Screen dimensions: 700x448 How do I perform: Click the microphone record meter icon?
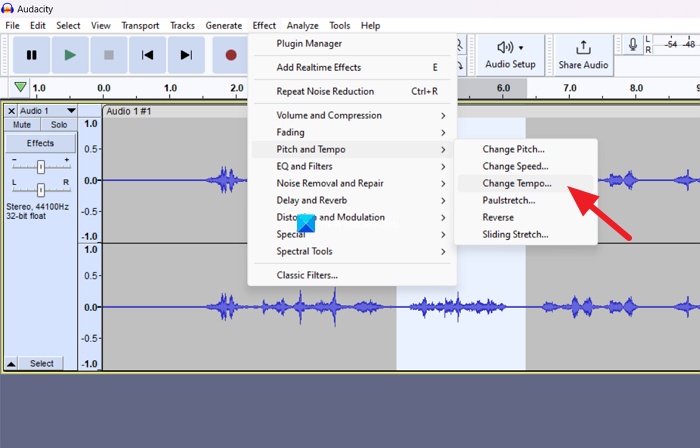point(633,45)
